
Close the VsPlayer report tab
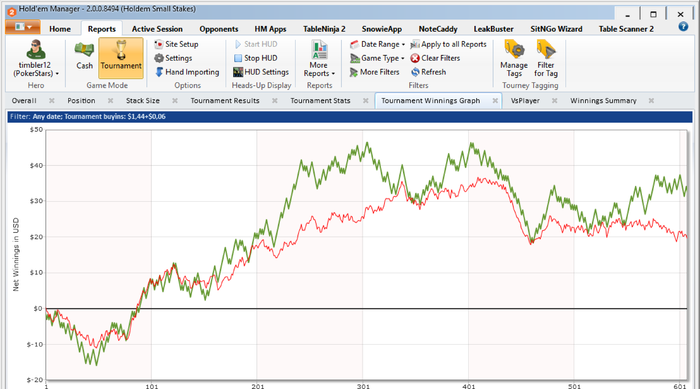pyautogui.click(x=554, y=101)
